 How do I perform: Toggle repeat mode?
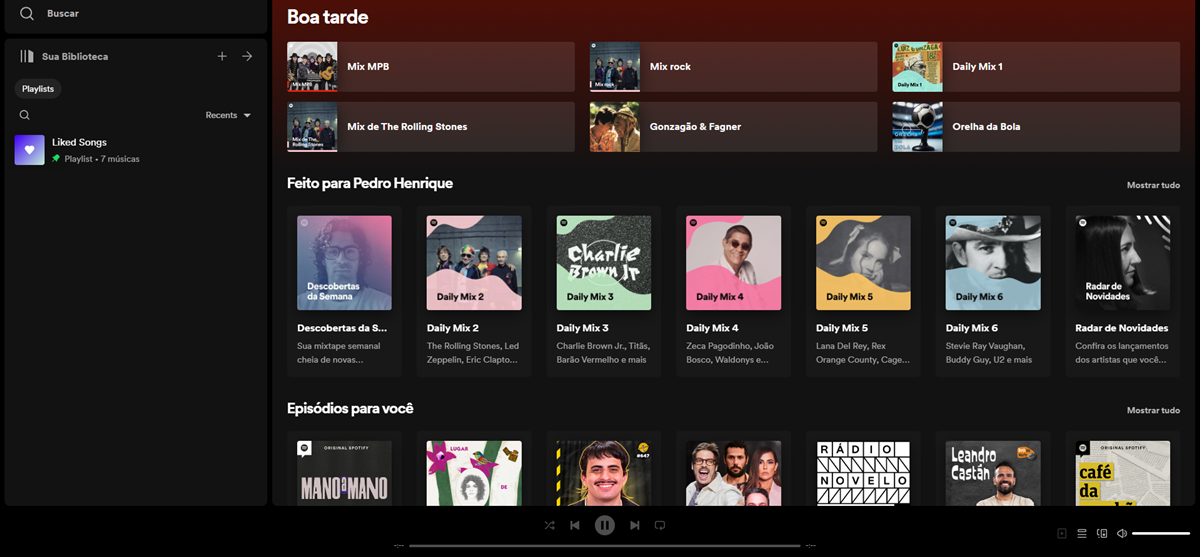660,525
